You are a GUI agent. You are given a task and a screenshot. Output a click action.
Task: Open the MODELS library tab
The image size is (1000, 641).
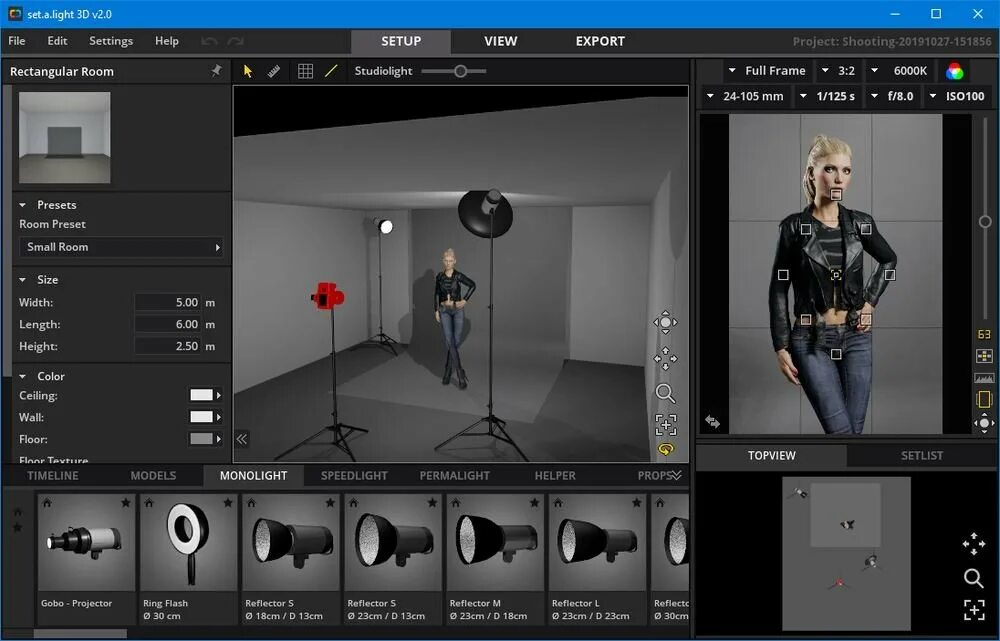click(x=153, y=475)
